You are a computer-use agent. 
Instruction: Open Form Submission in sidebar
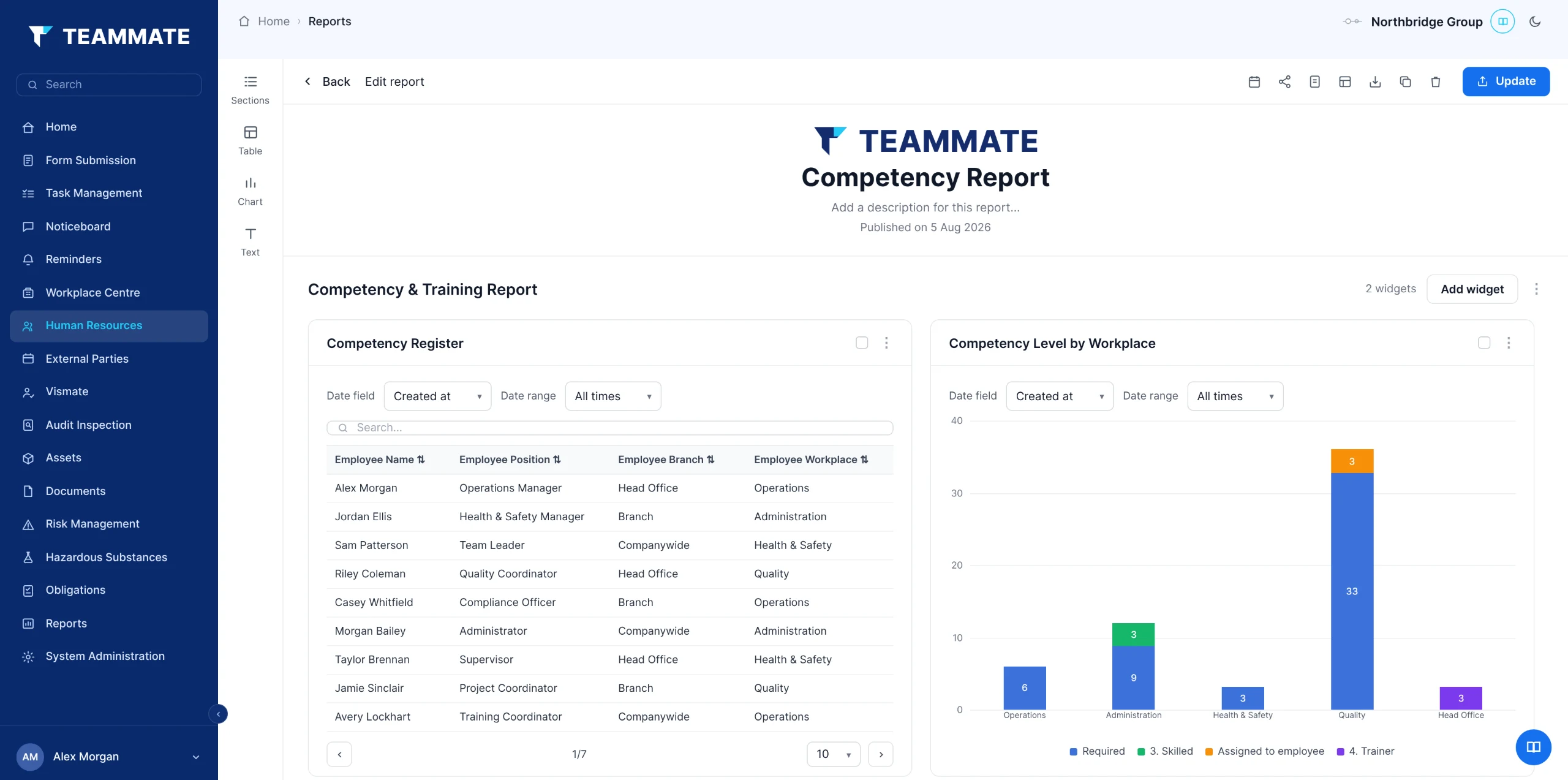(x=109, y=160)
